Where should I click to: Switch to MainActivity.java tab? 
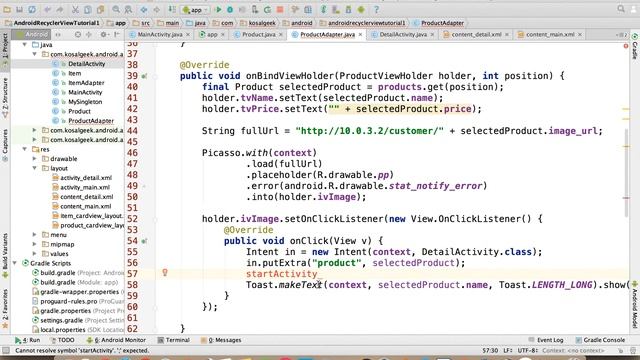pos(159,35)
